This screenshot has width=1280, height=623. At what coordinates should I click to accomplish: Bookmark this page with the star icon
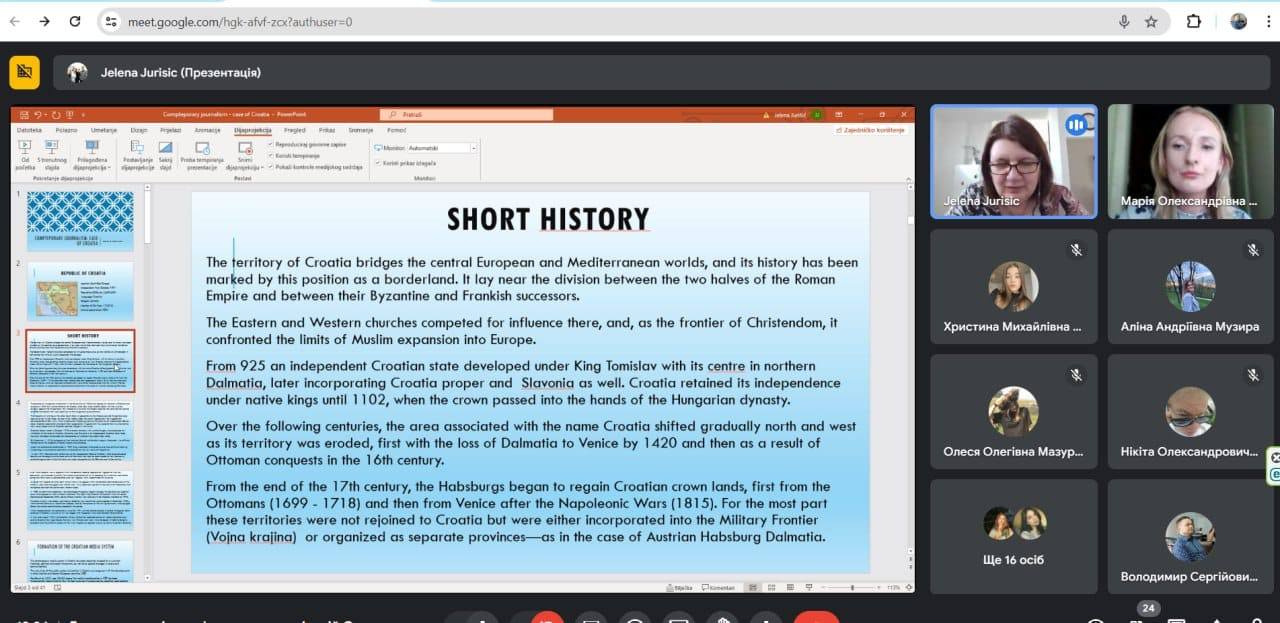pos(1151,21)
